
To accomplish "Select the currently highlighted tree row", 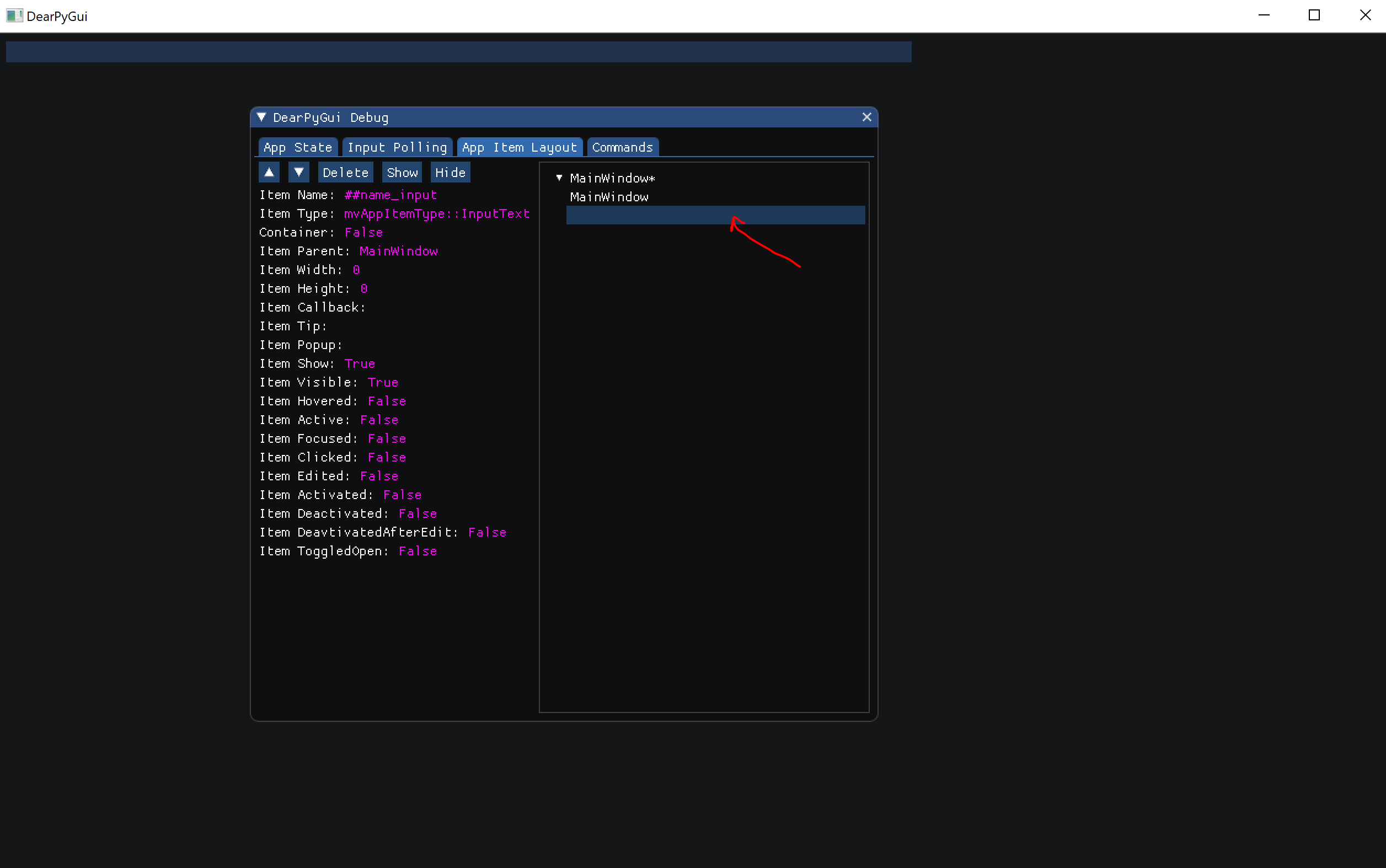I will click(x=715, y=215).
